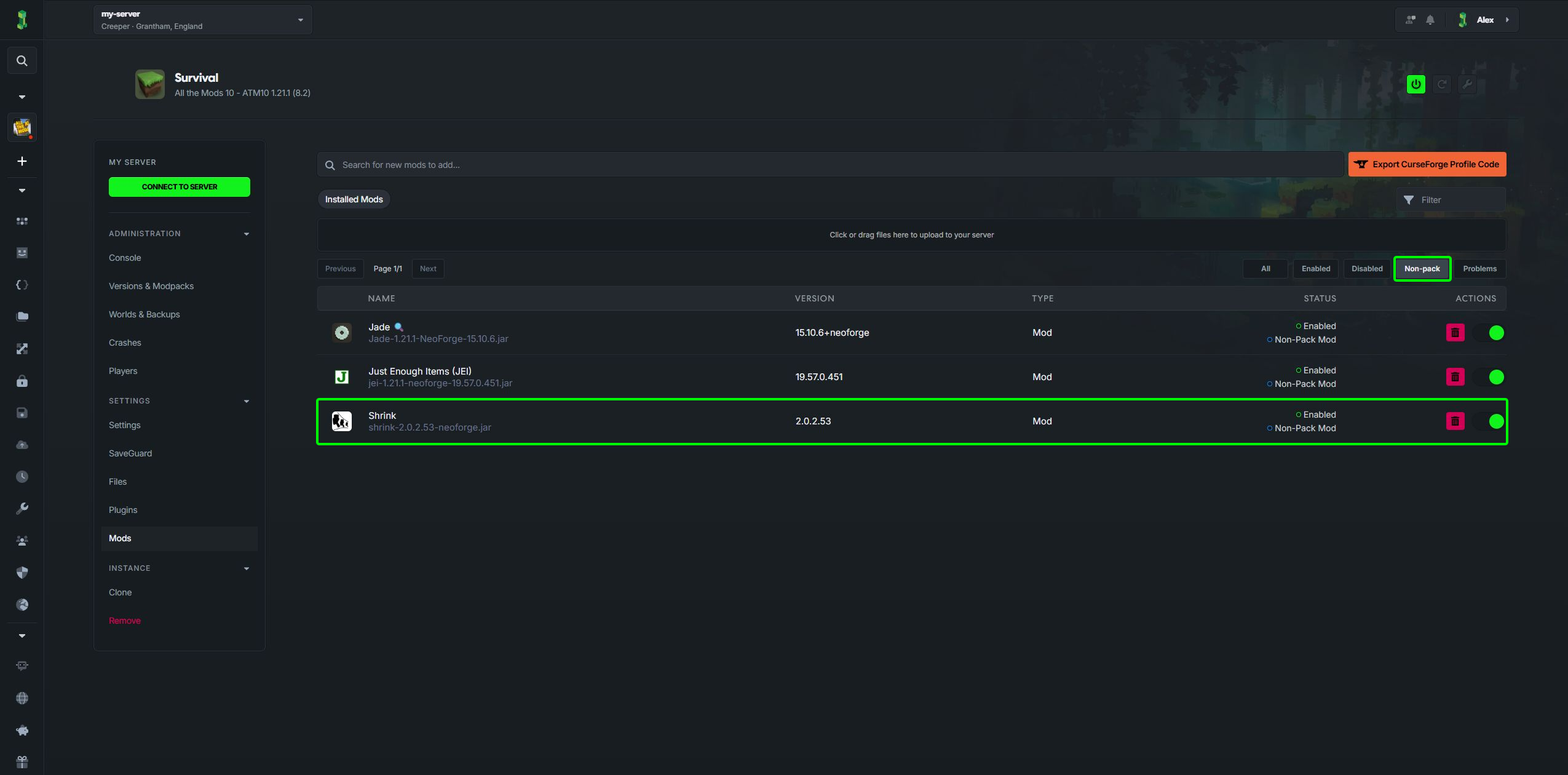Collapse the Settings section
This screenshot has width=1568, height=775.
pyautogui.click(x=247, y=401)
